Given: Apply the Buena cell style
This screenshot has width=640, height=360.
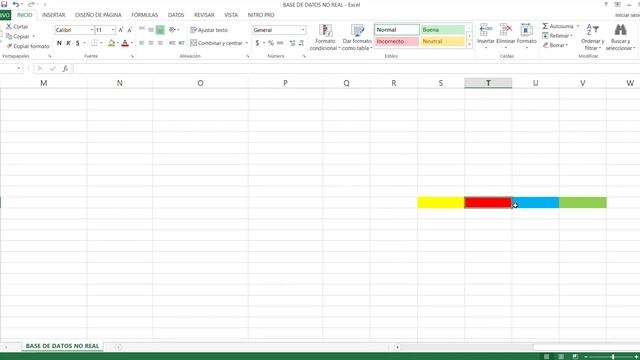Looking at the screenshot, I should tap(442, 30).
